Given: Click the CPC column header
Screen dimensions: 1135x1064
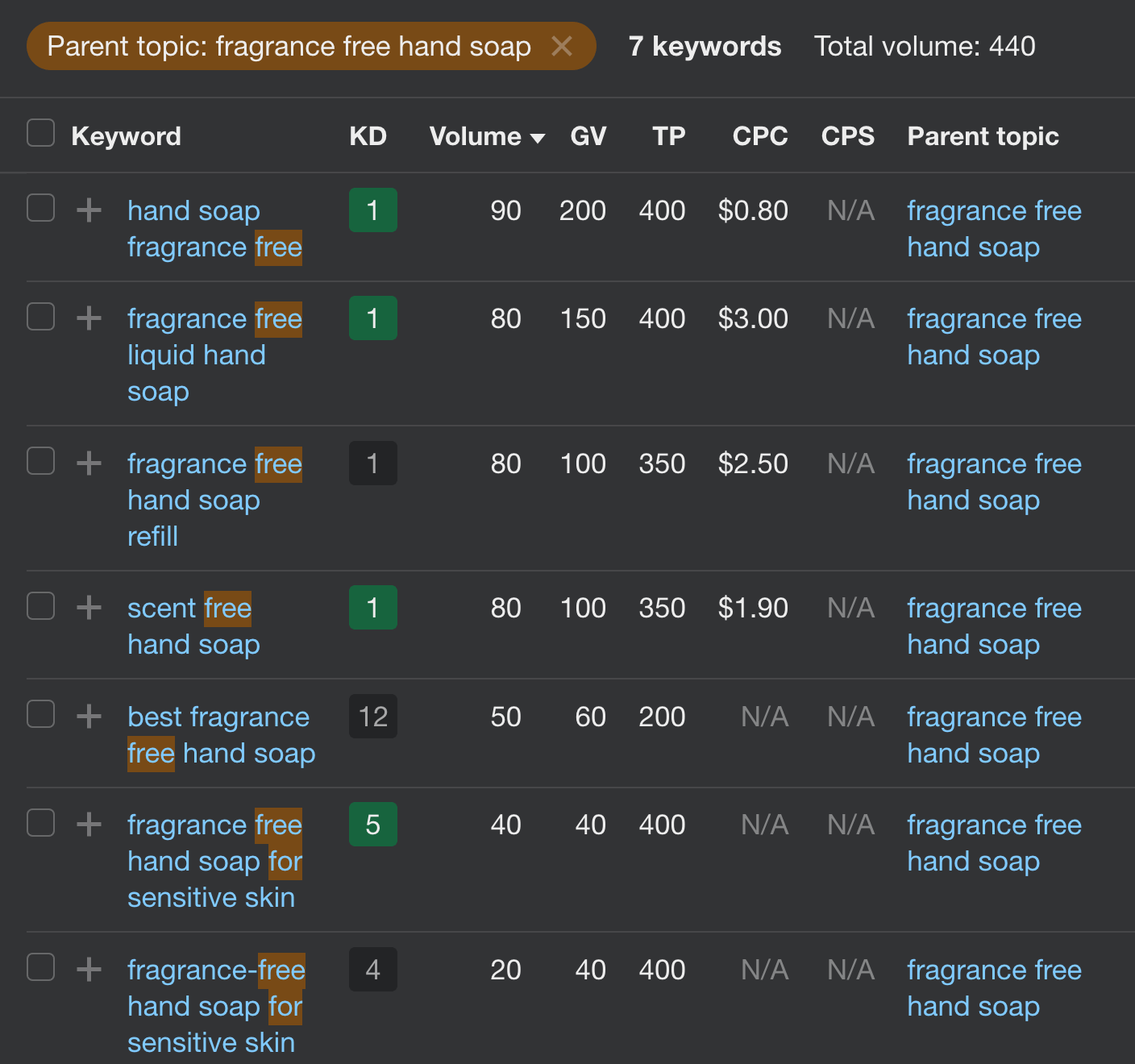Looking at the screenshot, I should (x=759, y=136).
